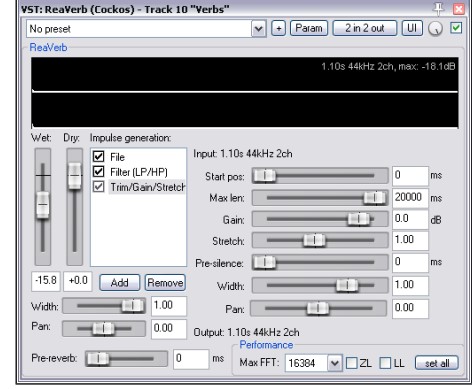Enable the ZL zero latency checkbox
This screenshot has height=390, width=472.
coord(351,363)
